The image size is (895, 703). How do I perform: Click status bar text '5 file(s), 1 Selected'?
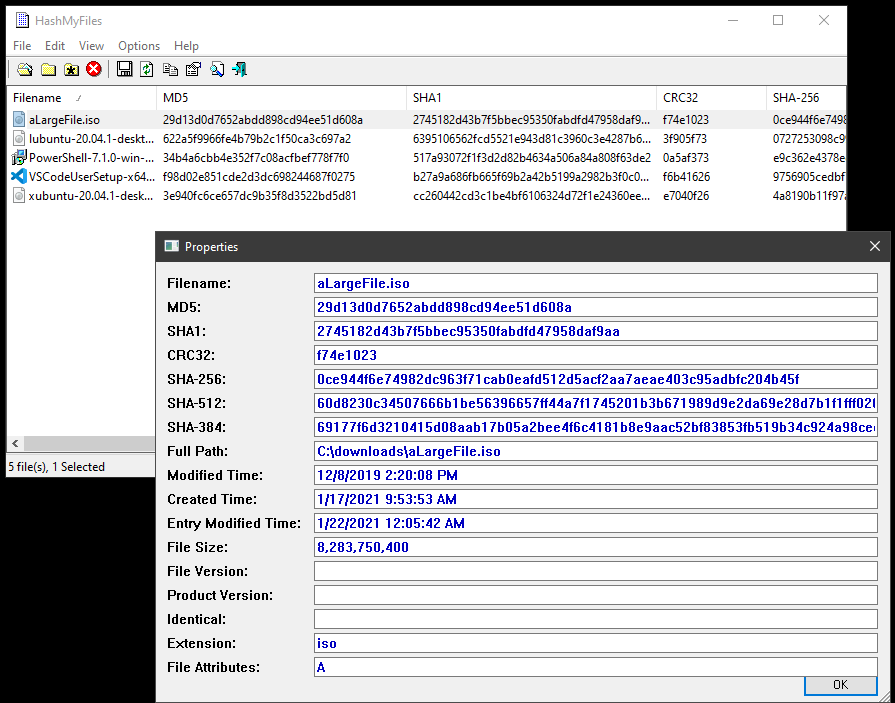click(56, 467)
